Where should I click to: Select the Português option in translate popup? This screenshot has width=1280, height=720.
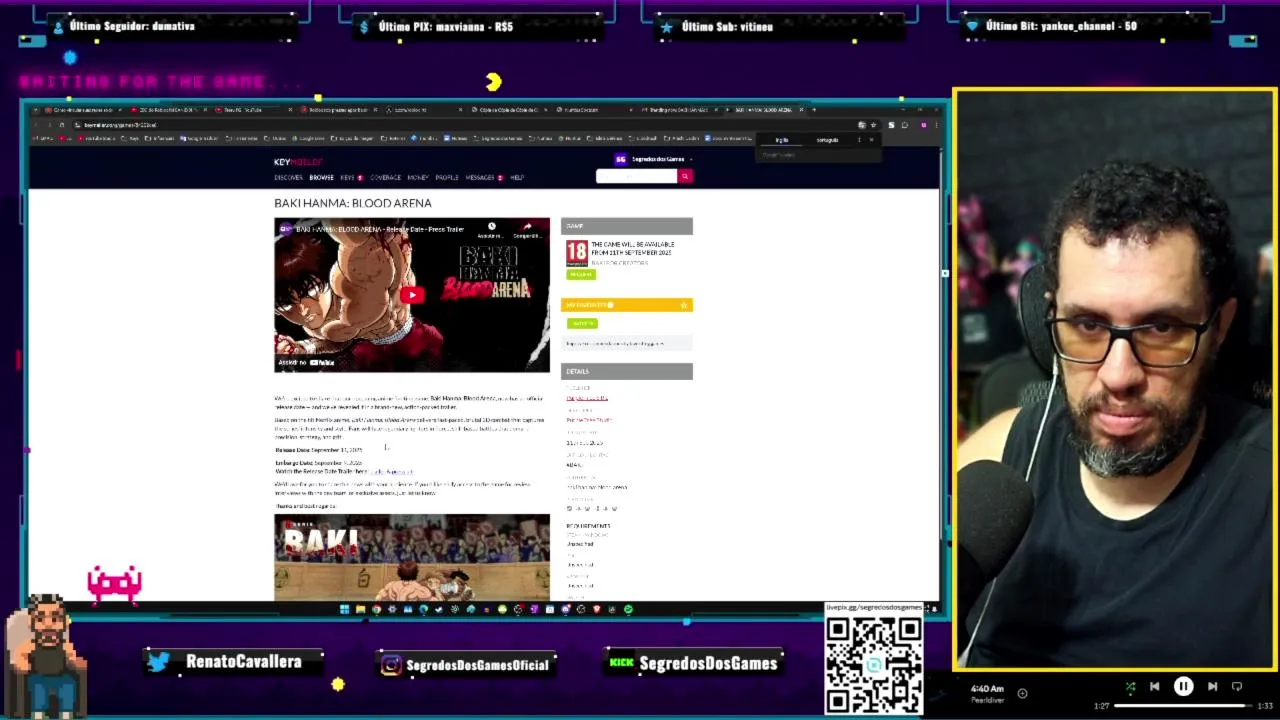click(827, 140)
